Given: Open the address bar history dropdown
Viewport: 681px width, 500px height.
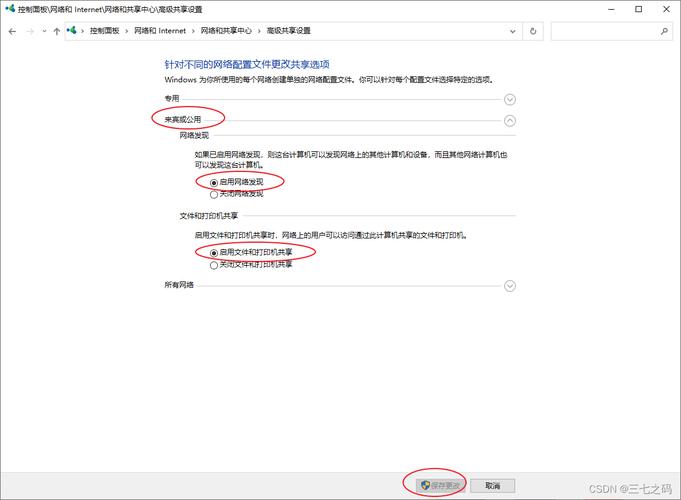Looking at the screenshot, I should (512, 31).
